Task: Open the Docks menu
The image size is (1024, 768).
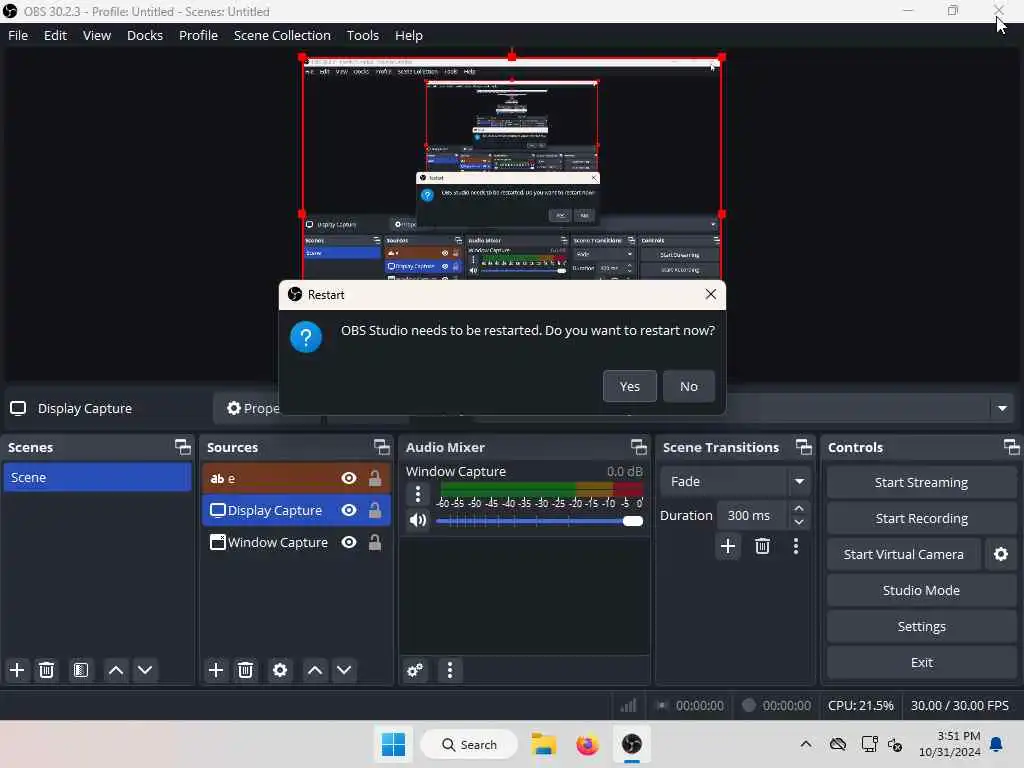Action: click(x=145, y=35)
